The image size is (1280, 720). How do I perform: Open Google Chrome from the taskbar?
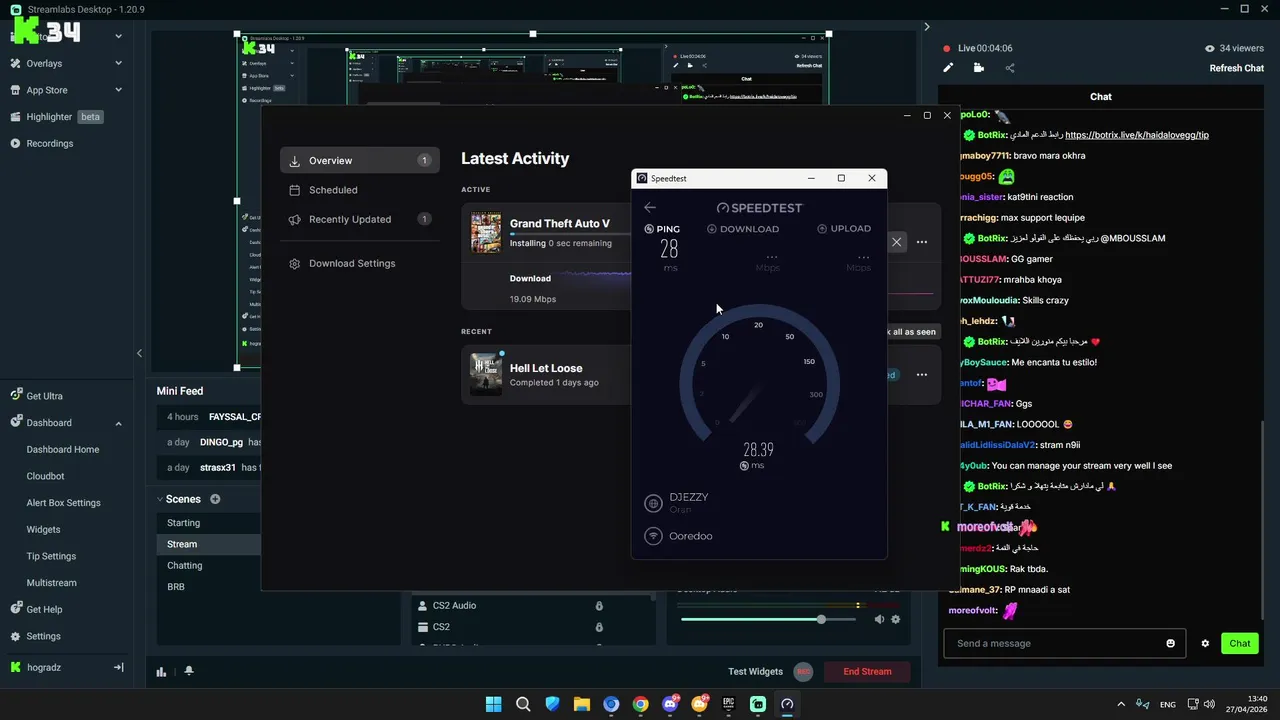pyautogui.click(x=640, y=704)
